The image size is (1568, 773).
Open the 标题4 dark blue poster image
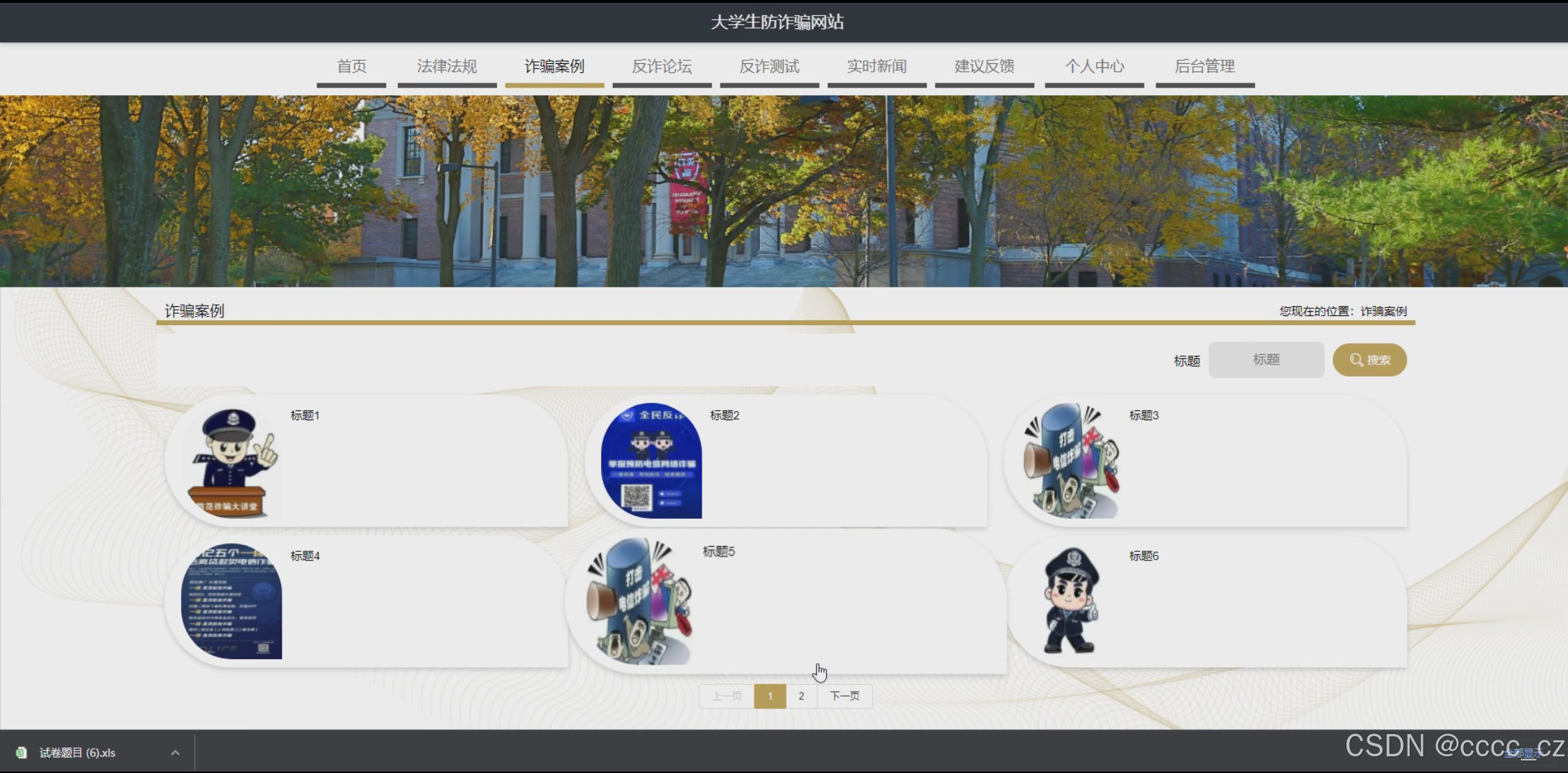(x=232, y=601)
